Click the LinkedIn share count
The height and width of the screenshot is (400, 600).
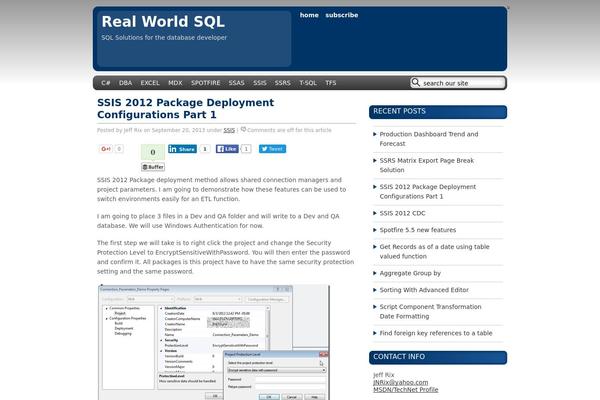point(205,149)
